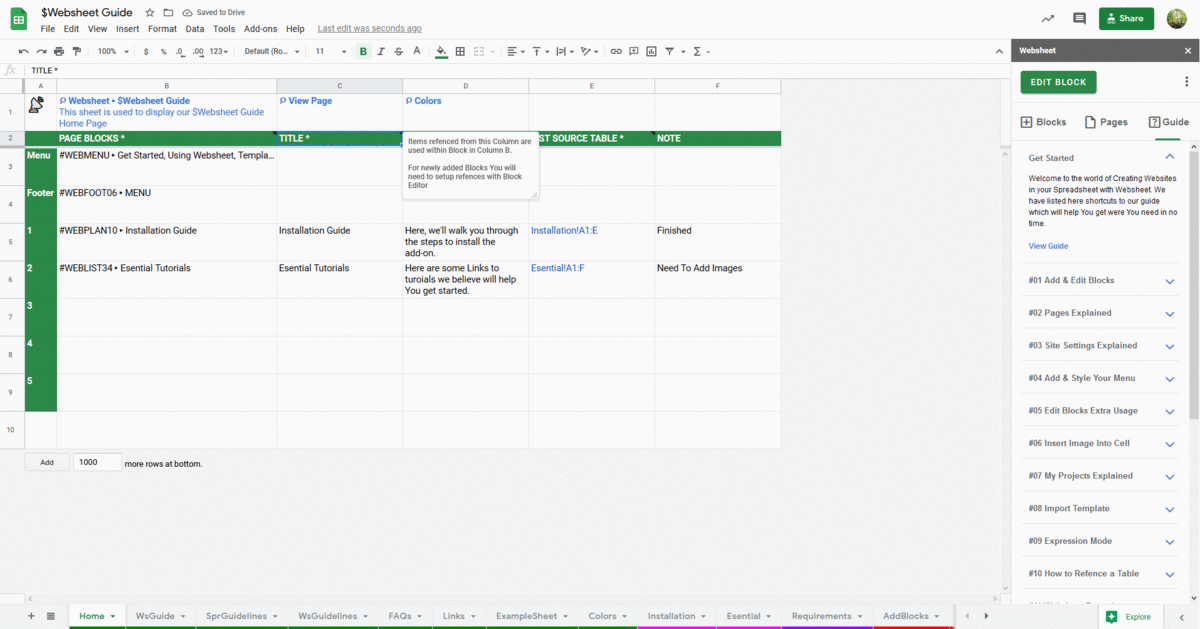
Task: Insert a chart
Action: [x=652, y=51]
